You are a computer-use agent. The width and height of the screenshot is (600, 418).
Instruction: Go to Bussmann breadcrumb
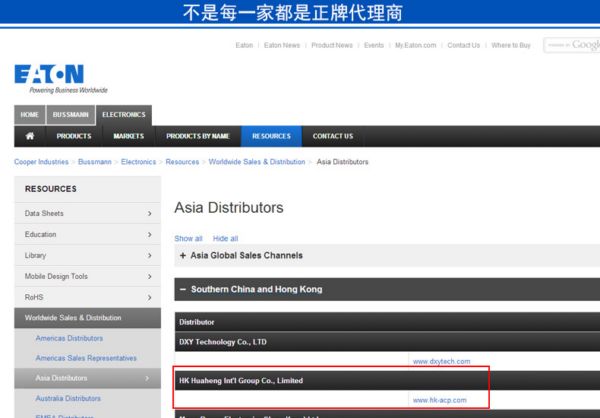[95, 162]
